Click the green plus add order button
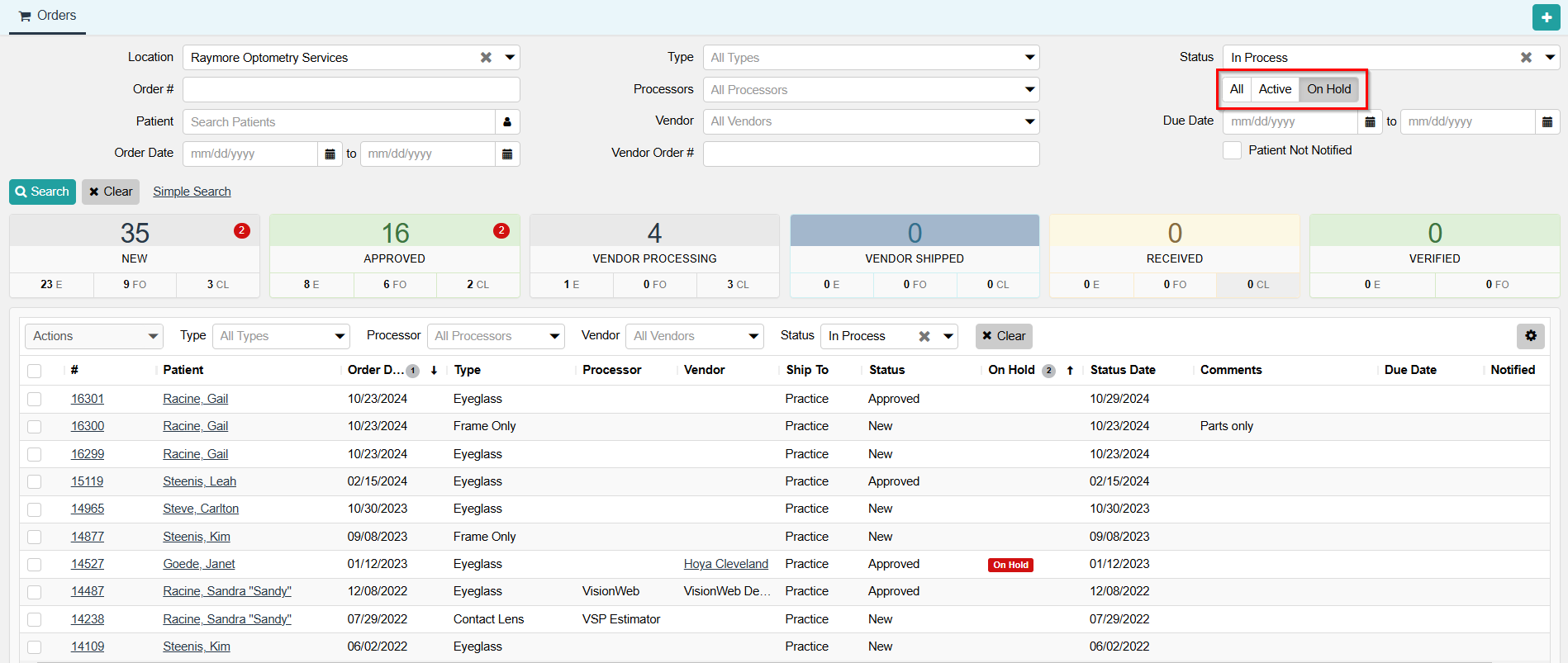1568x663 pixels. coord(1546,17)
